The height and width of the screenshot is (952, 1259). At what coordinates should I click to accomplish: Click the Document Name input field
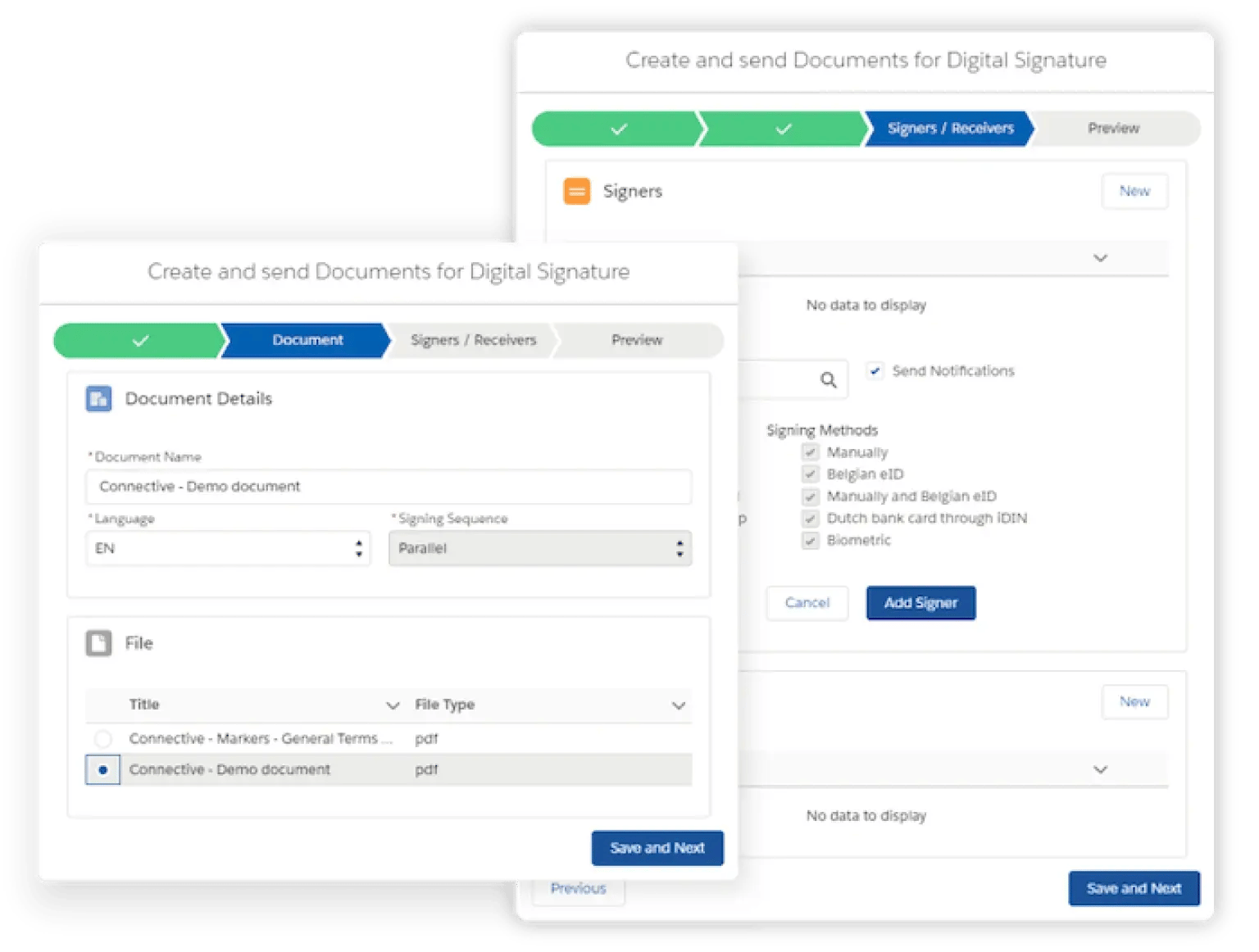(389, 487)
